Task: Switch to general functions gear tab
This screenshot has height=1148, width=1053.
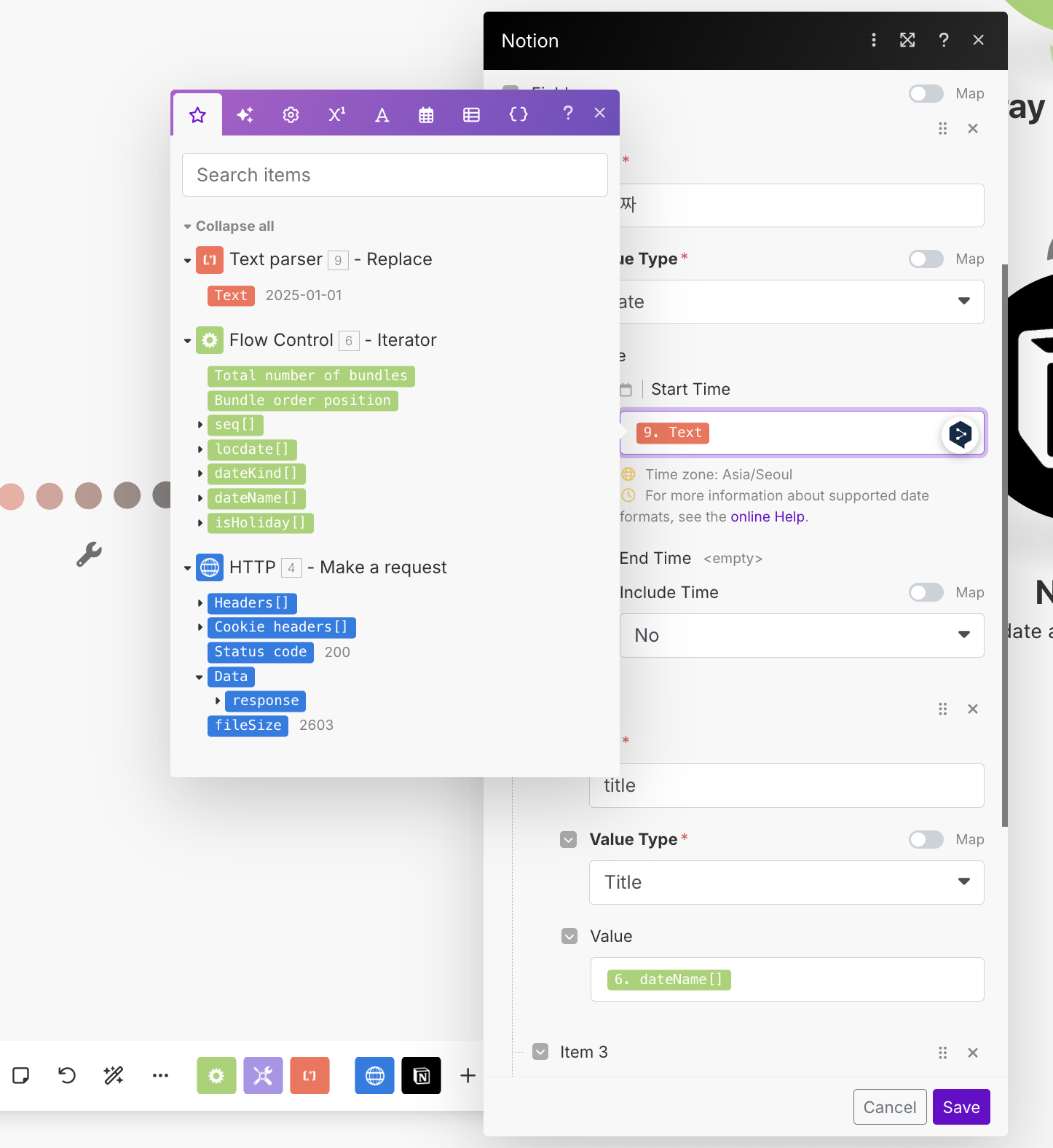Action: 291,114
